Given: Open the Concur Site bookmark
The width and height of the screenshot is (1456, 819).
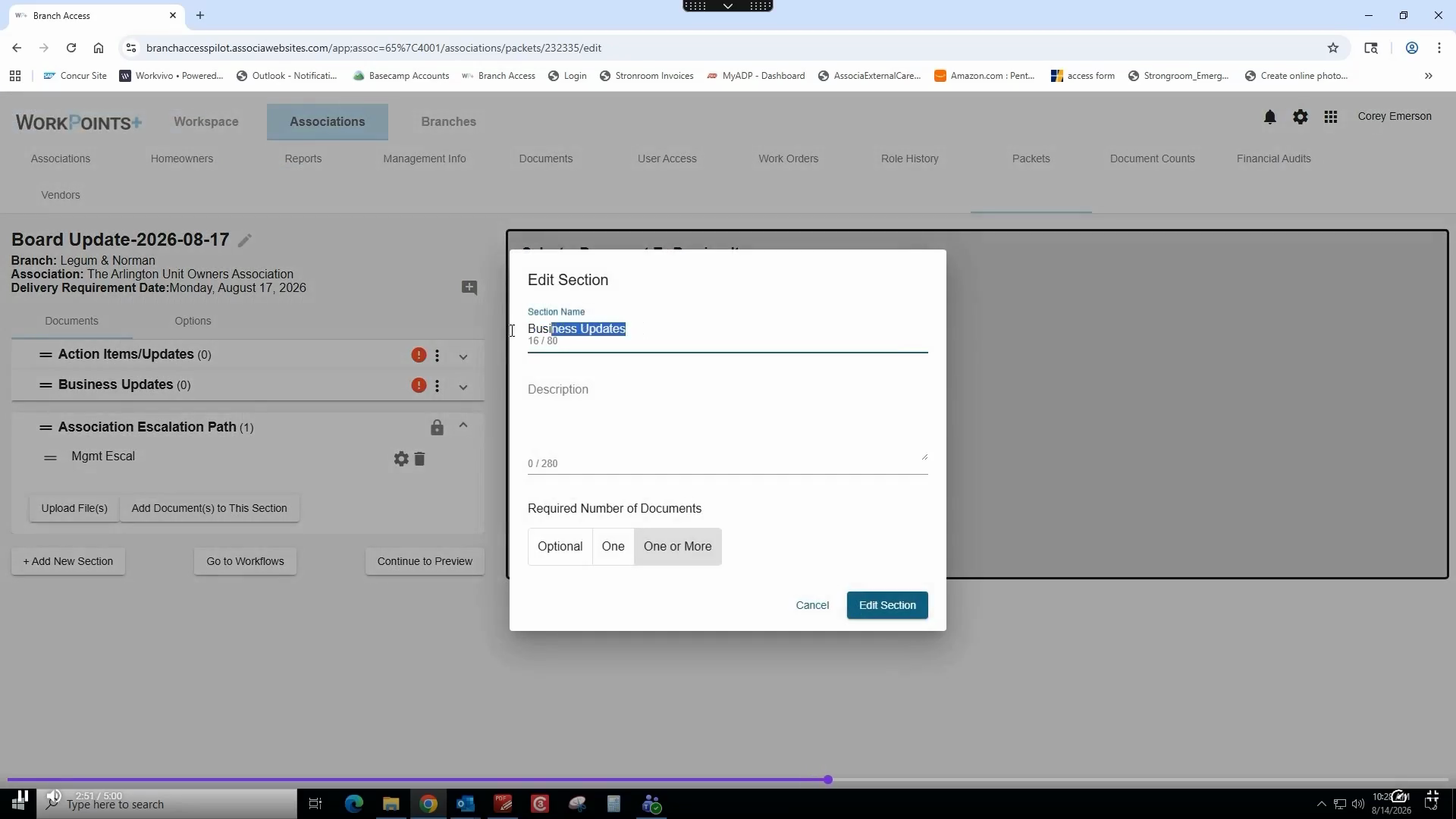Looking at the screenshot, I should [75, 76].
